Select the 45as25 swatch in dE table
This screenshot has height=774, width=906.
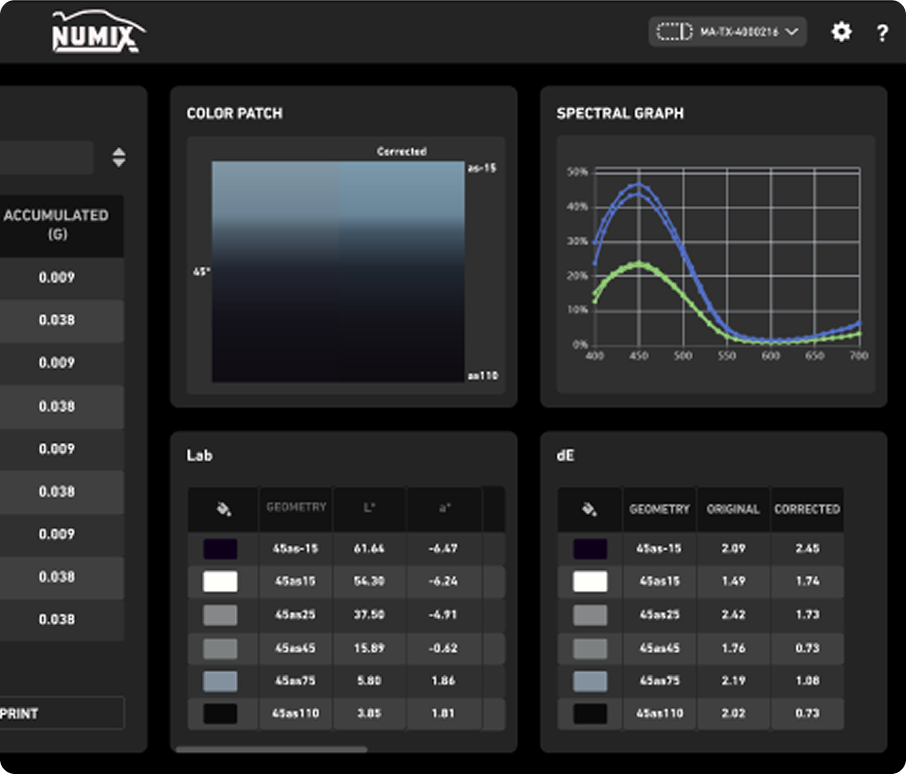click(x=590, y=615)
